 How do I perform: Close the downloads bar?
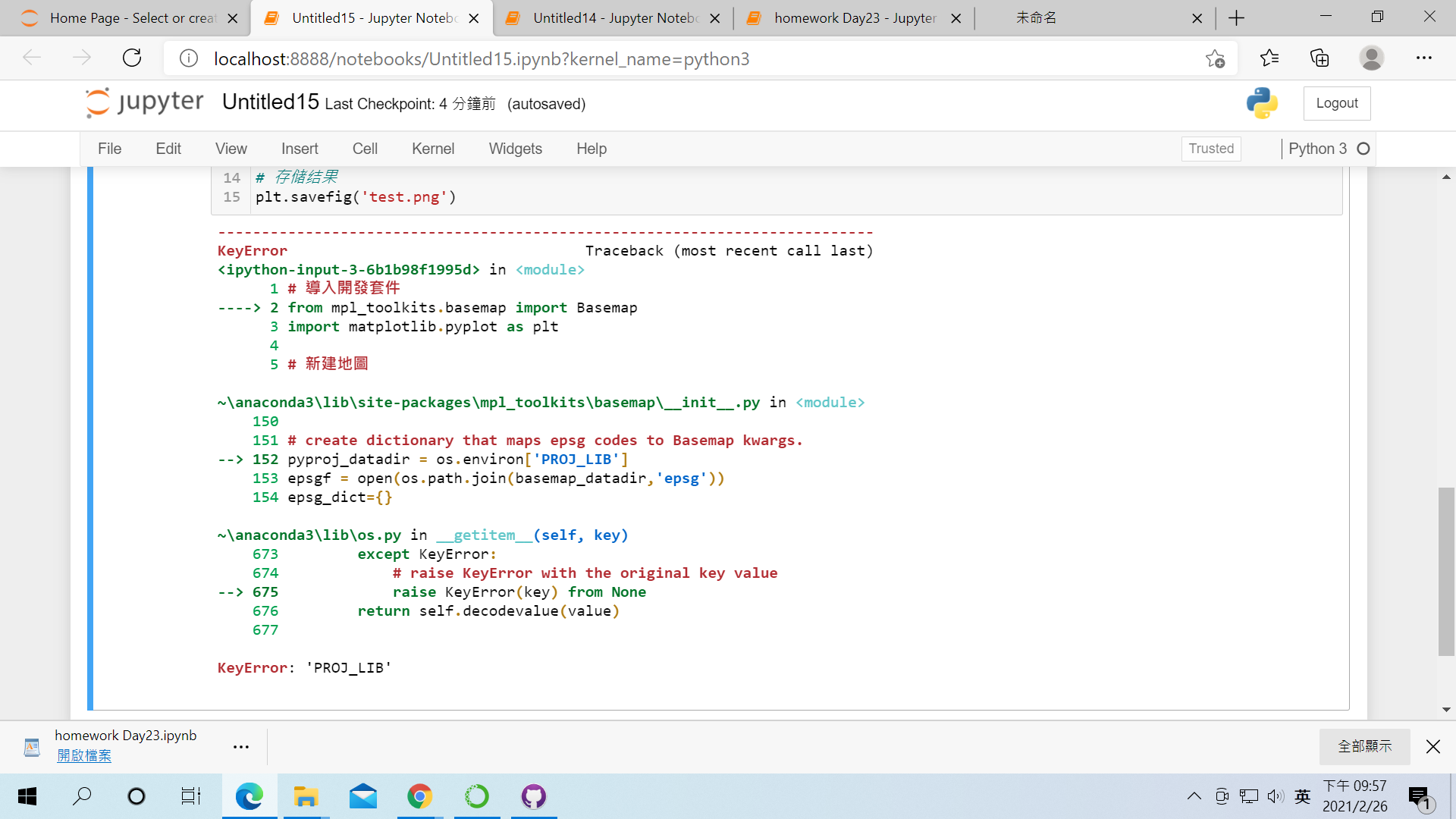click(x=1433, y=747)
